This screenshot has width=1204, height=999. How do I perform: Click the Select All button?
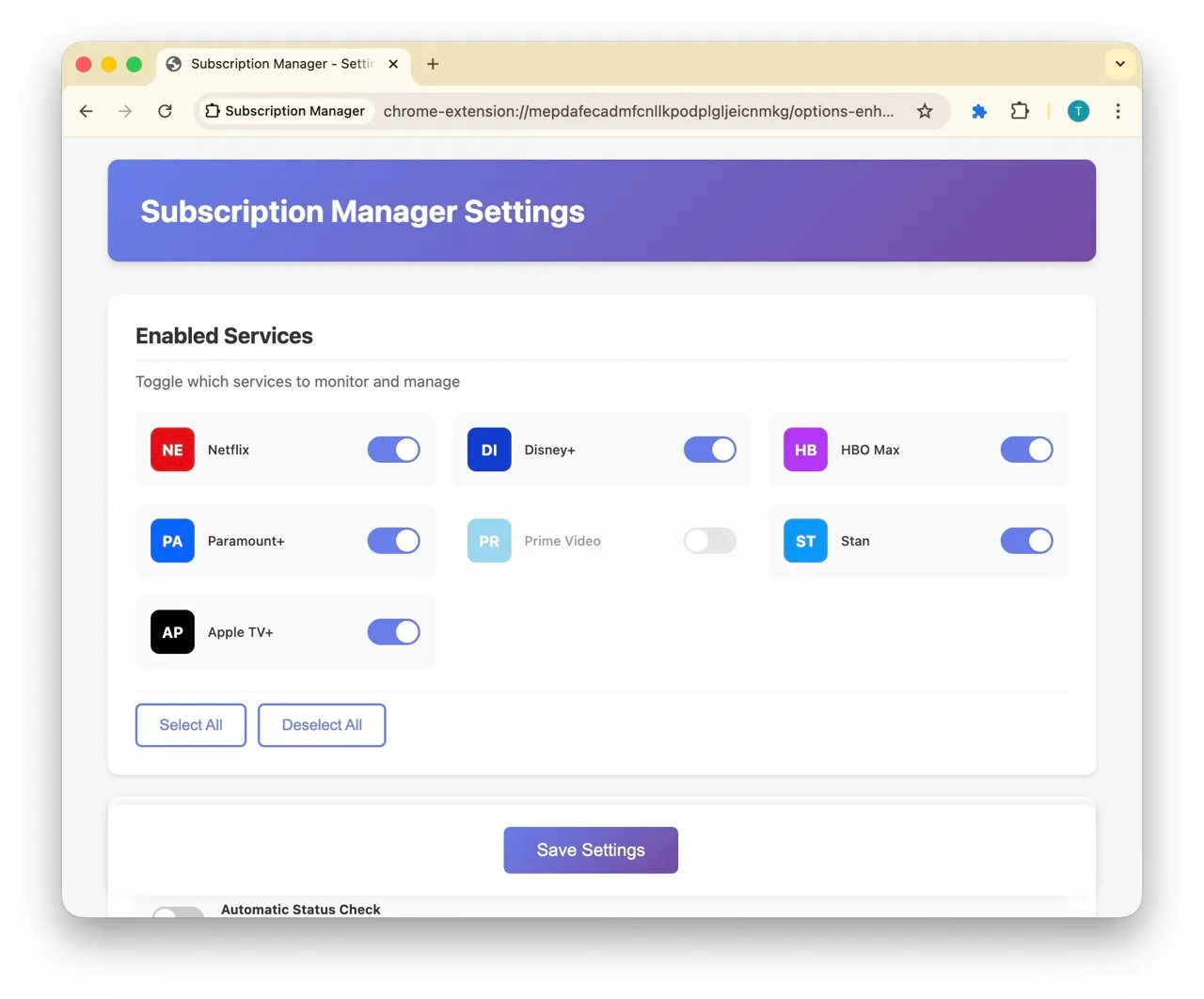pyautogui.click(x=191, y=725)
